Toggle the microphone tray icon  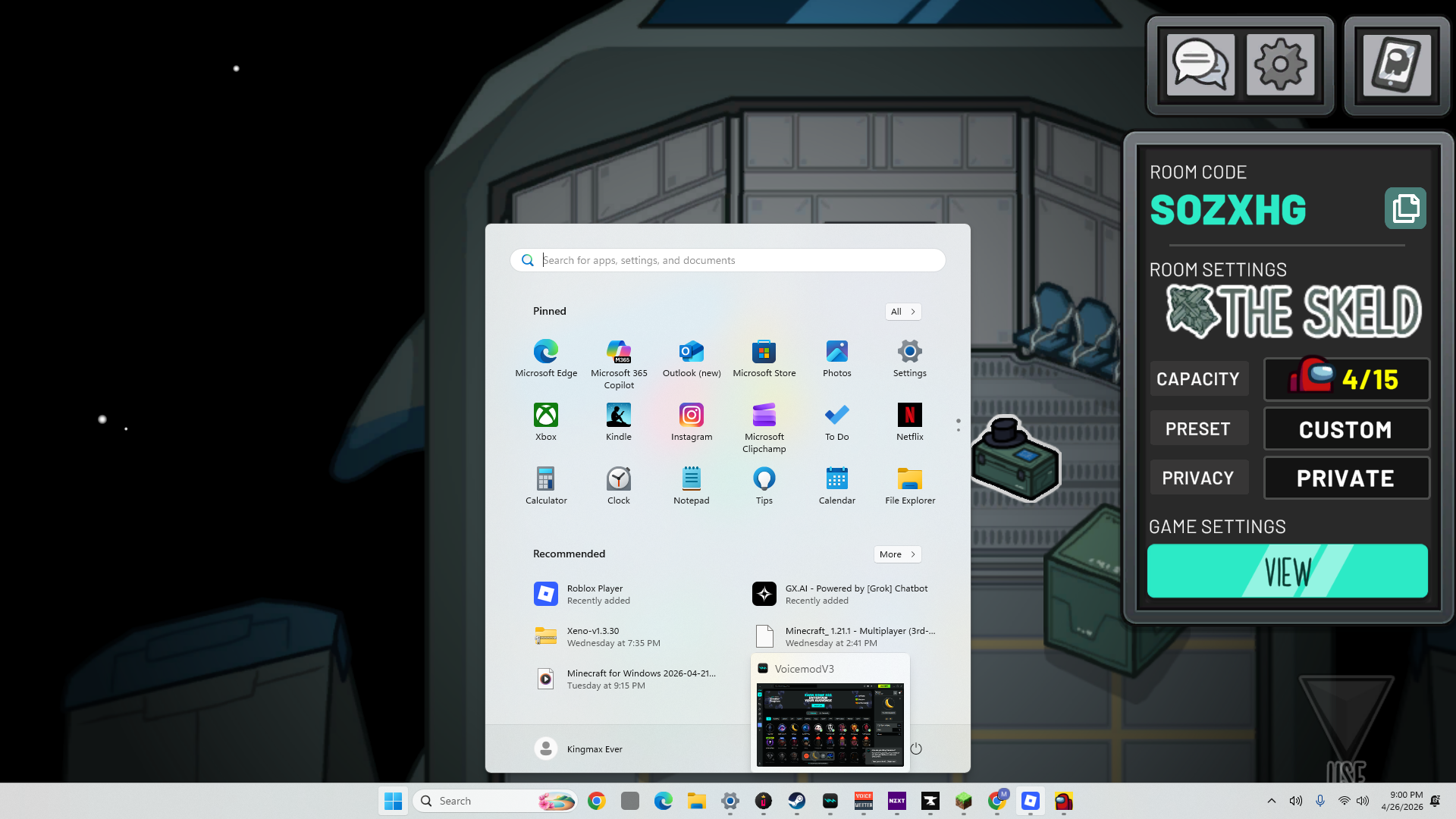click(x=1320, y=801)
